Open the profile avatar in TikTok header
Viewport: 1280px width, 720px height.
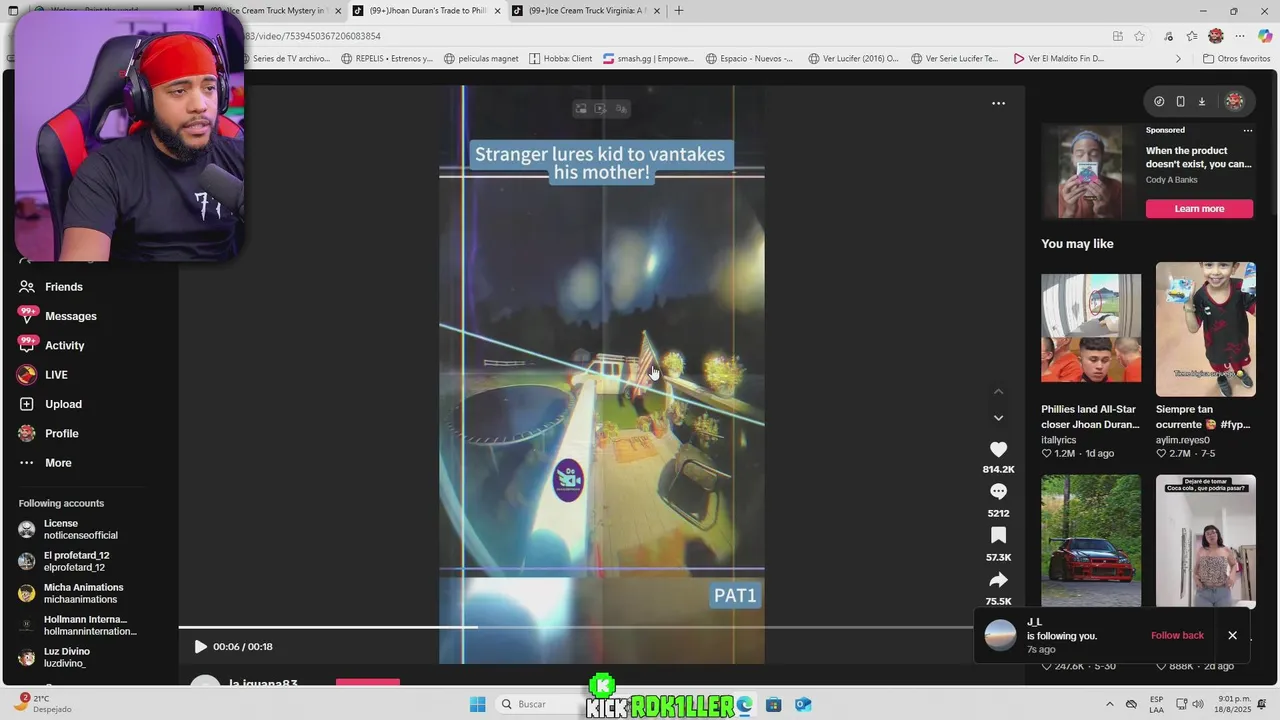click(x=1234, y=101)
